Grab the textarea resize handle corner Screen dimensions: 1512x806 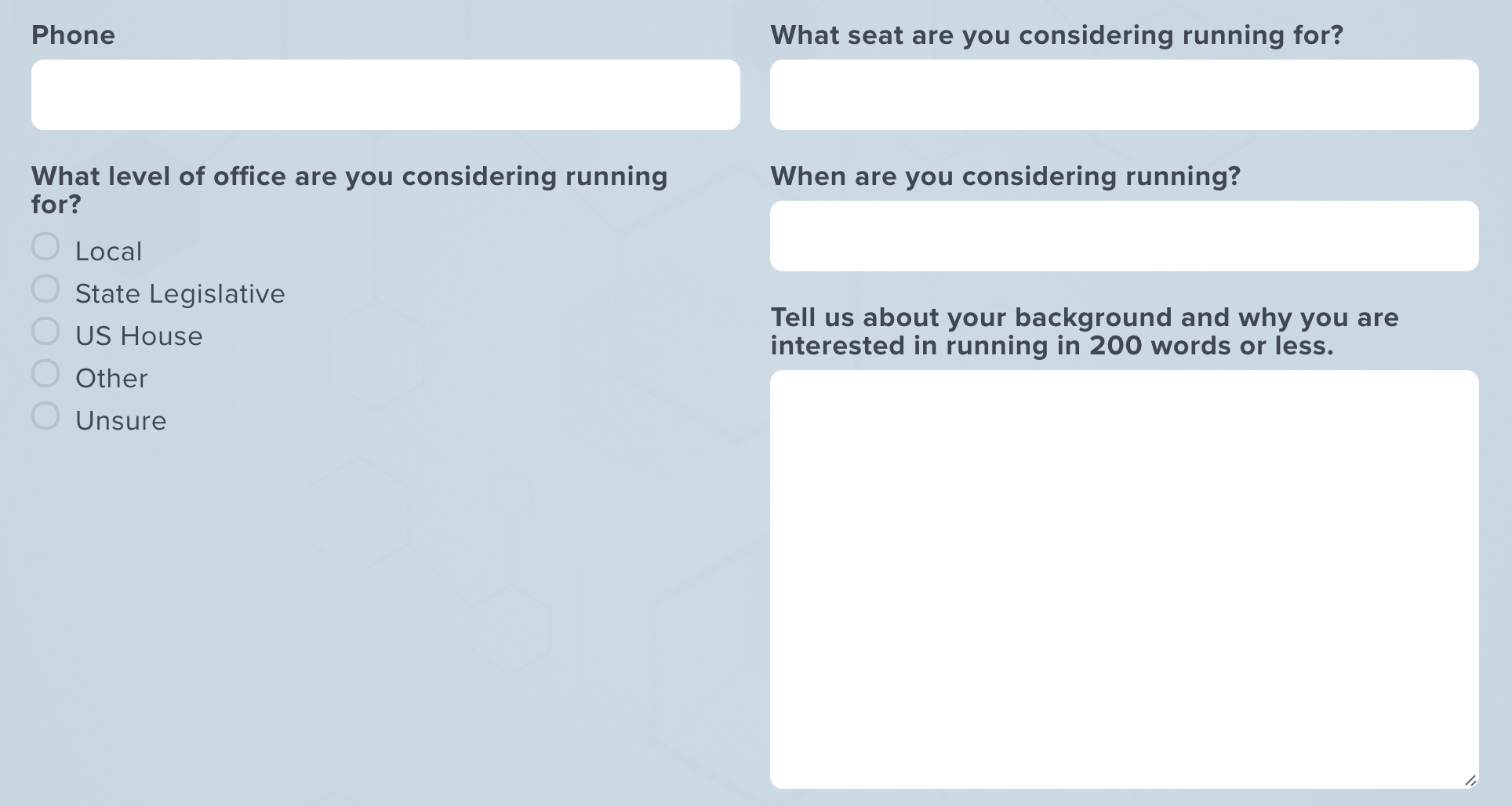click(x=1470, y=780)
